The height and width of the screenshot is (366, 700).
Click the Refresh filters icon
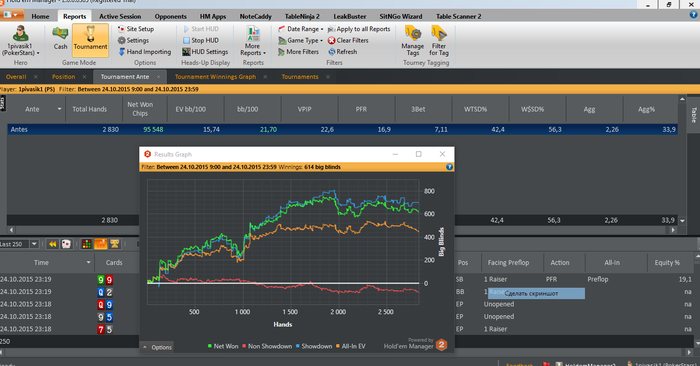pyautogui.click(x=332, y=52)
